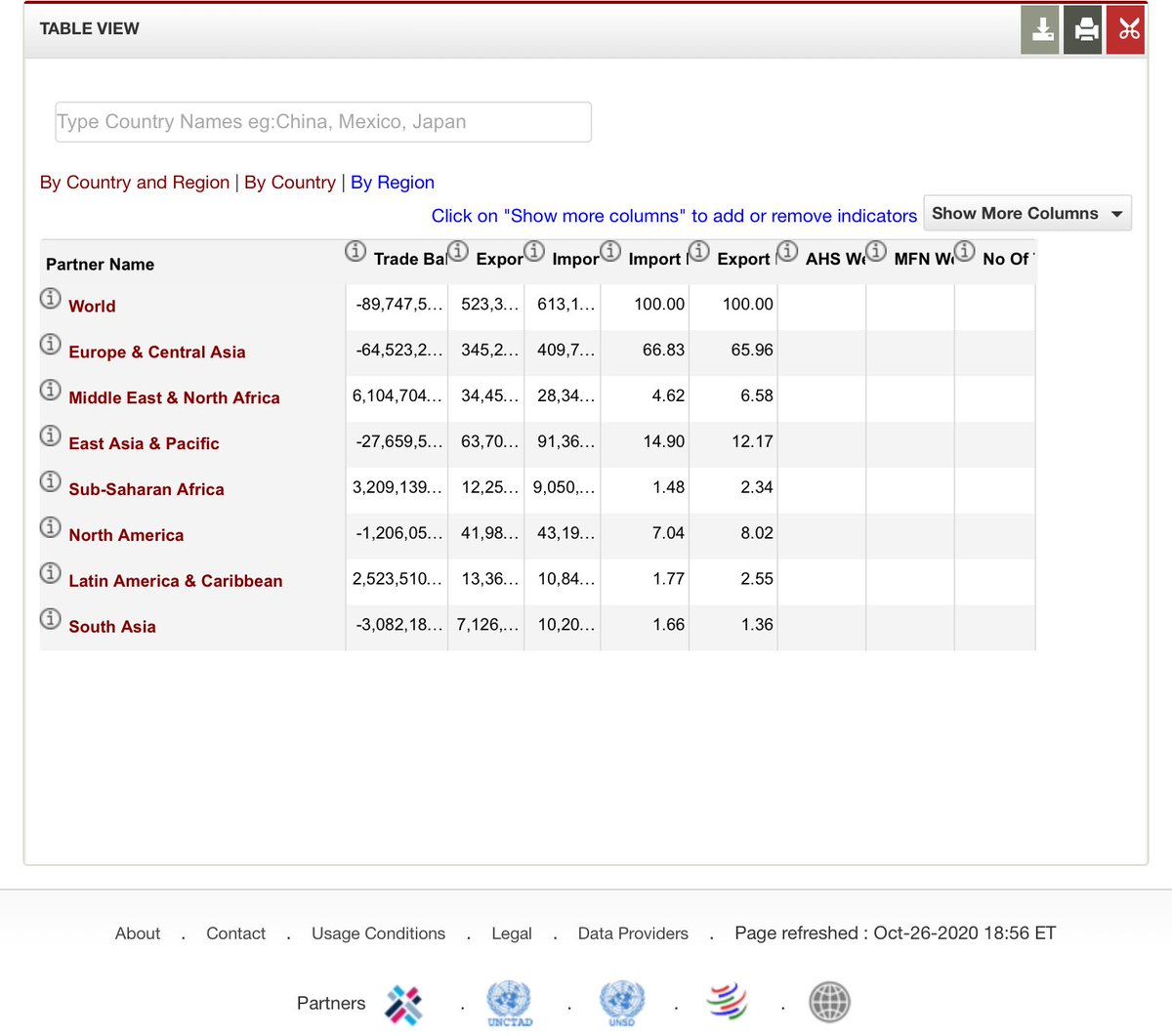Screen dimensions: 1172x1036
Task: Open the Latin America & Caribbean link
Action: click(x=176, y=582)
